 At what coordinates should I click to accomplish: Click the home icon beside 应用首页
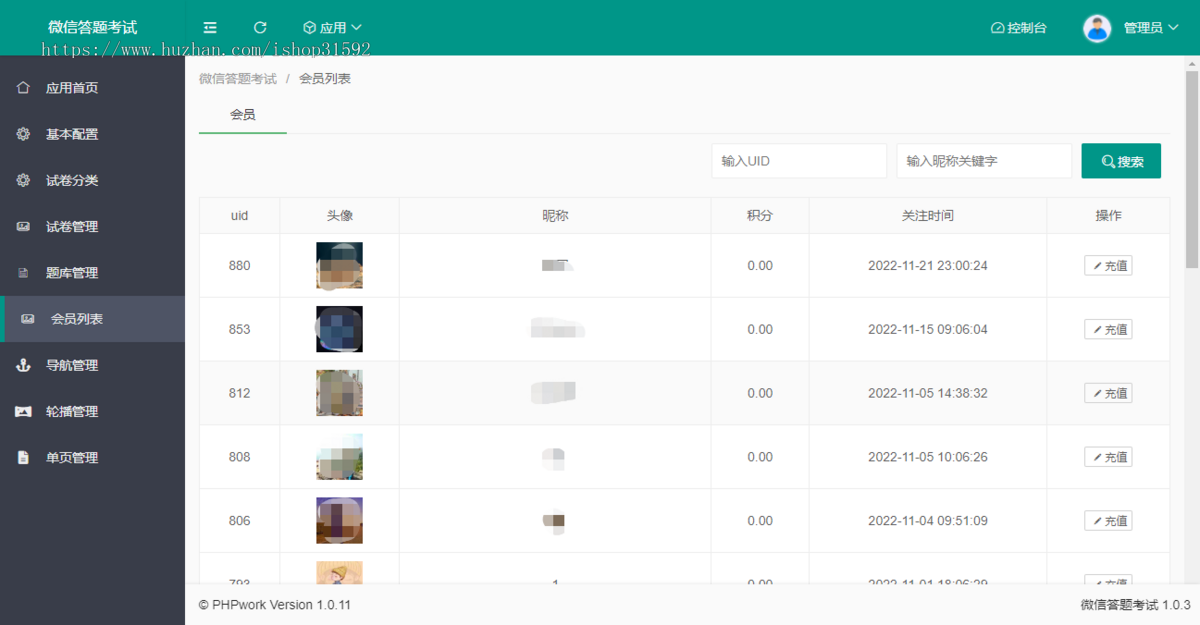[23, 88]
